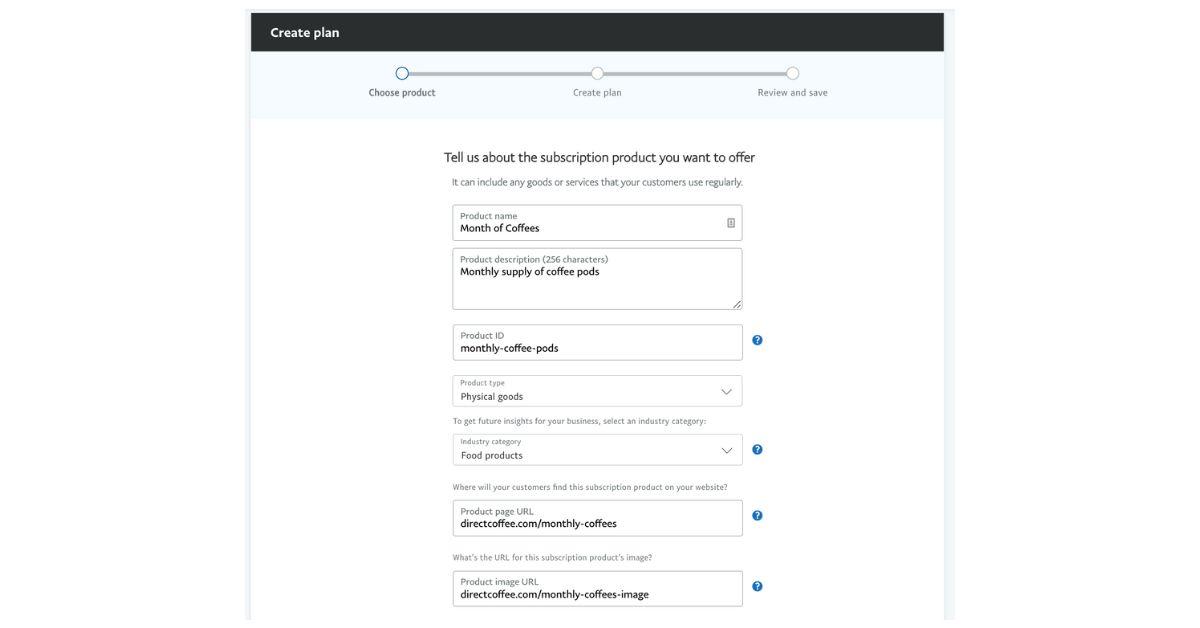This screenshot has height=628, width=1200.
Task: Click into the Product description text area
Action: pos(597,285)
